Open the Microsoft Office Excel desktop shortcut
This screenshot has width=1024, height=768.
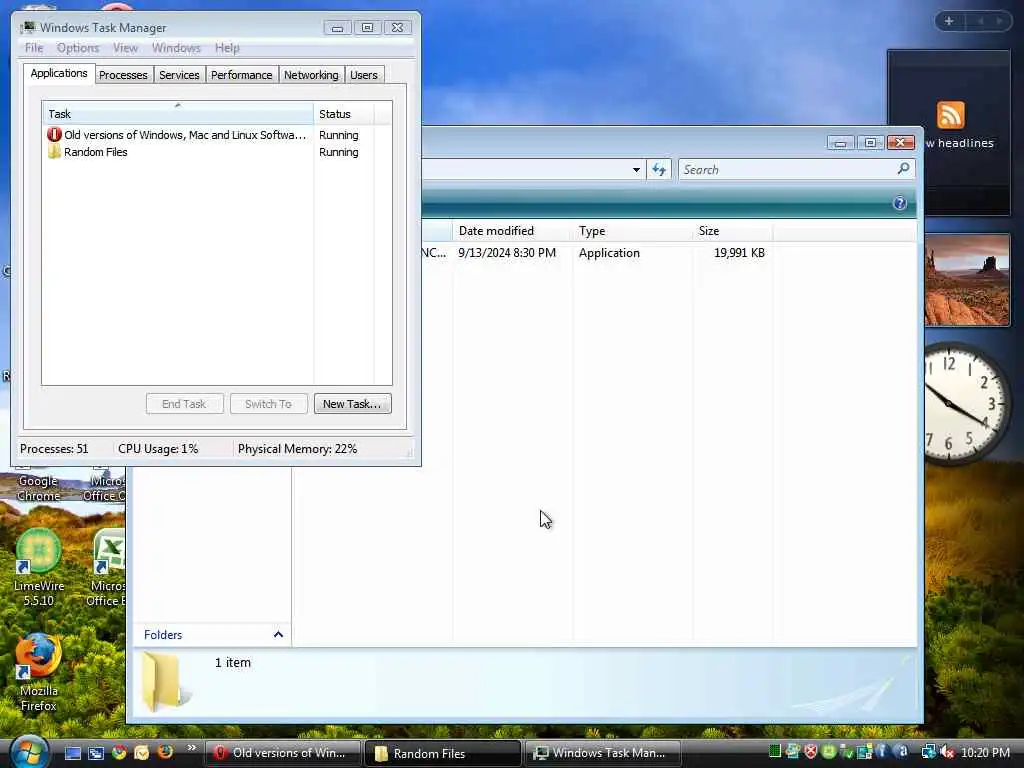108,567
